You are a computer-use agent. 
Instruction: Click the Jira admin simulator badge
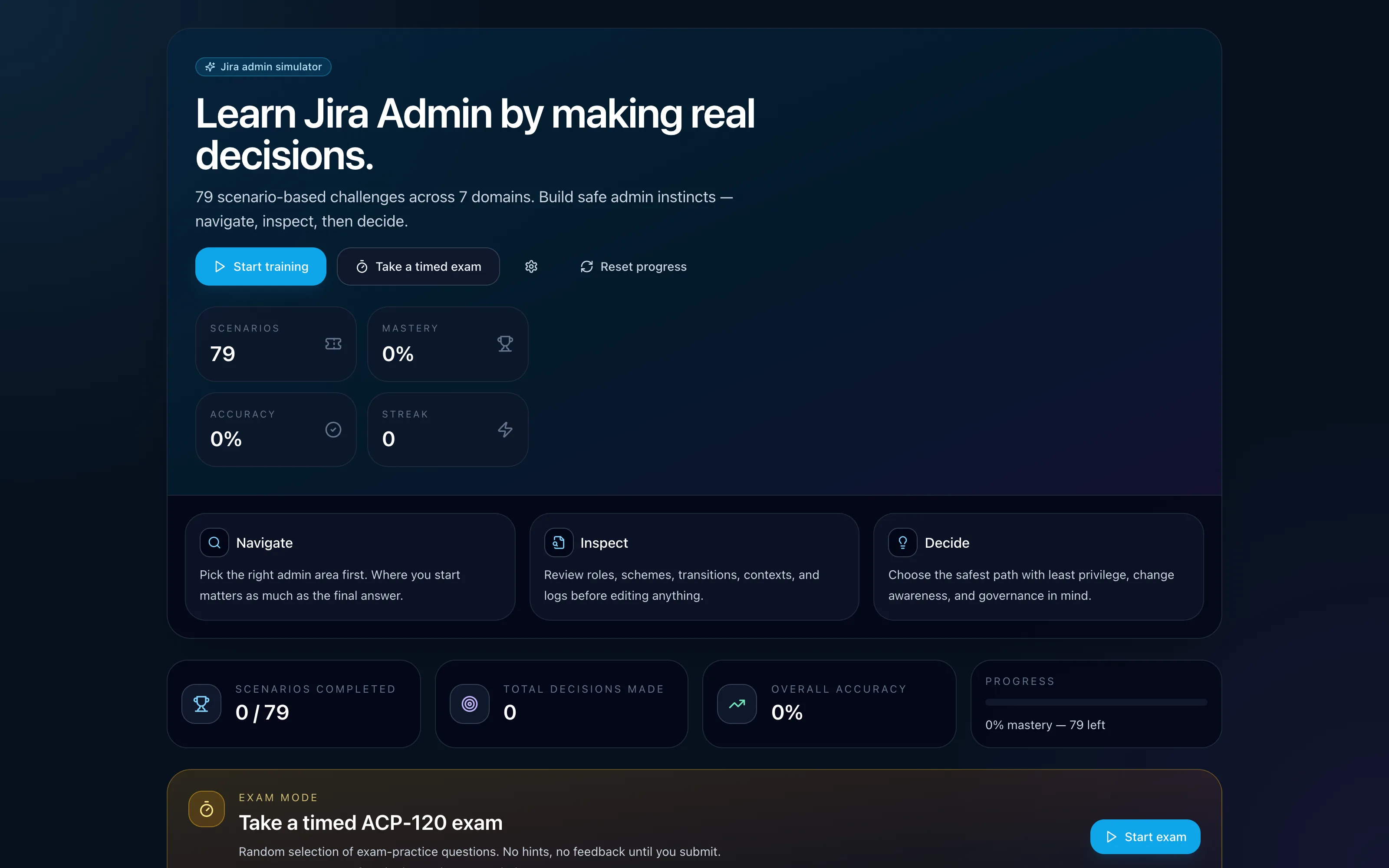tap(263, 66)
